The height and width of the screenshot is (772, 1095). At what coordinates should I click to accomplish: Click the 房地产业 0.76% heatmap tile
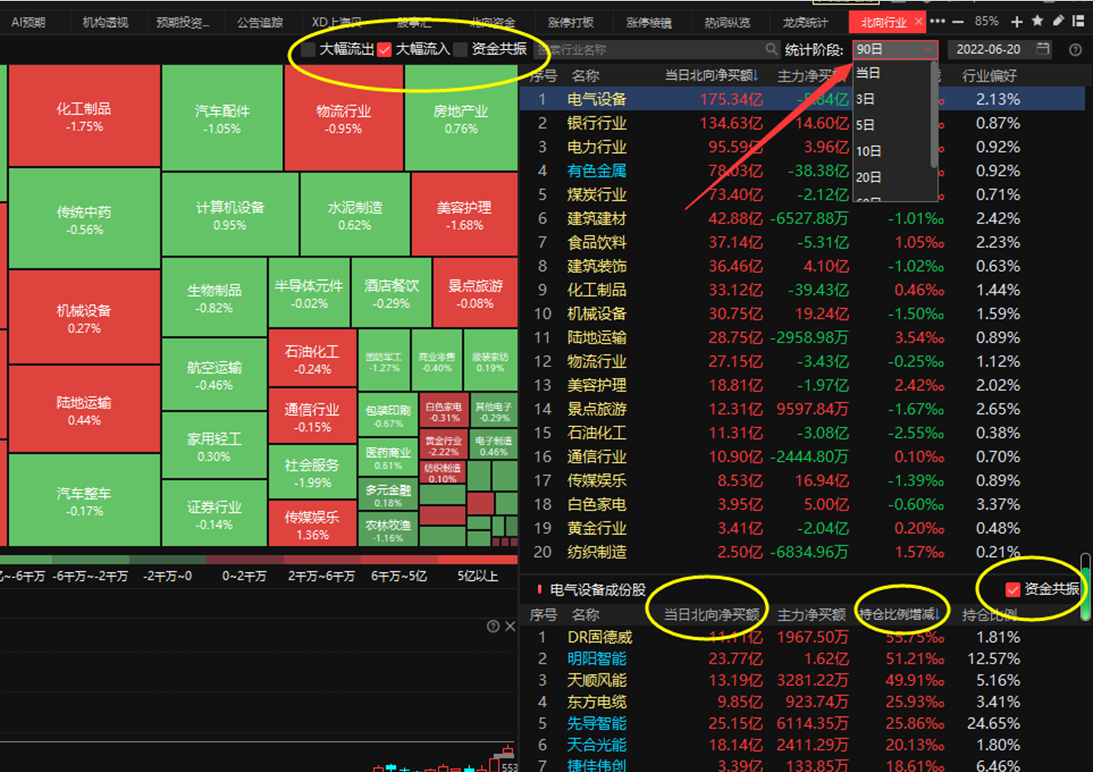461,118
